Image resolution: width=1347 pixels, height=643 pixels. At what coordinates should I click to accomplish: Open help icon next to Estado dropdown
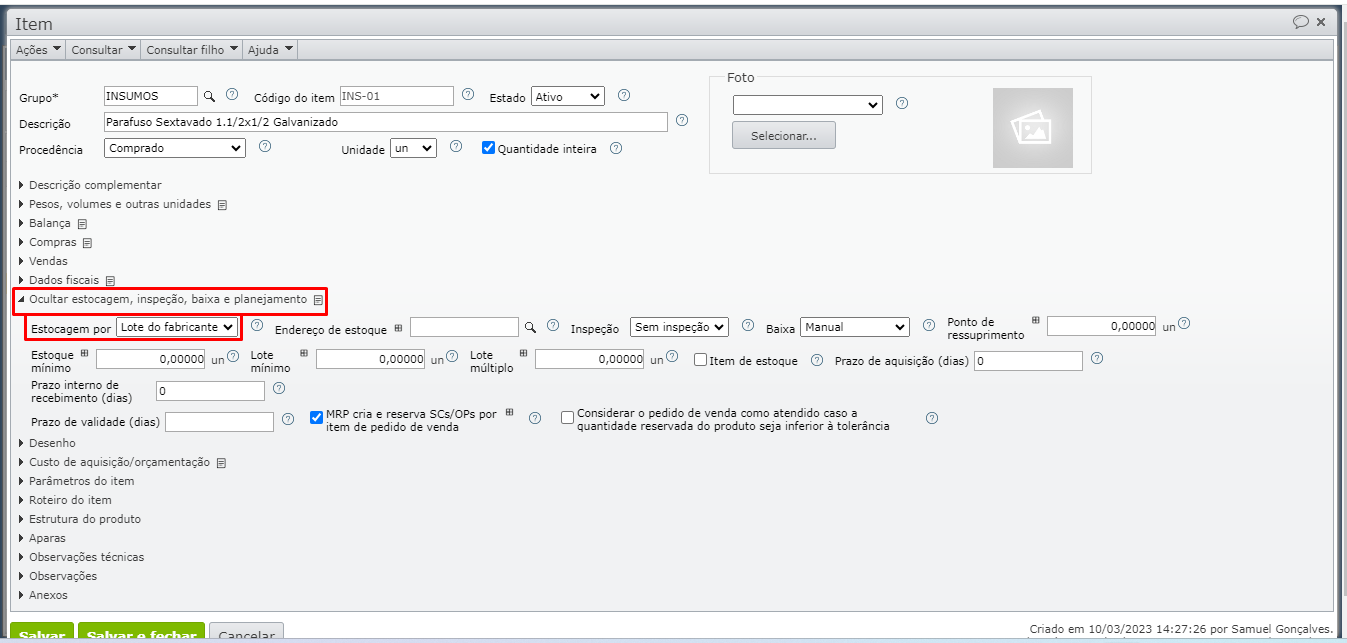(624, 95)
